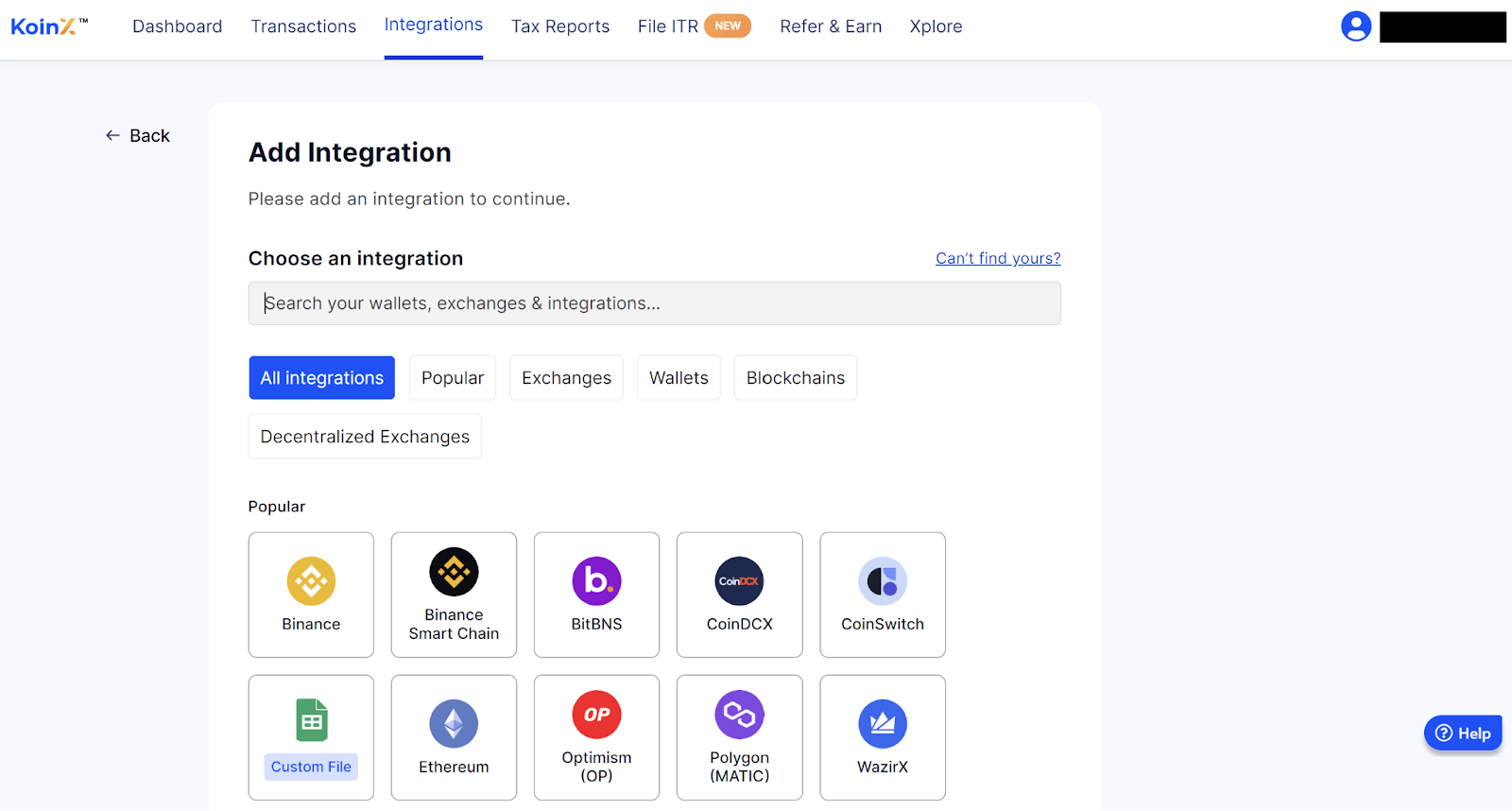
Task: Open Tax Reports in navigation
Action: point(560,26)
